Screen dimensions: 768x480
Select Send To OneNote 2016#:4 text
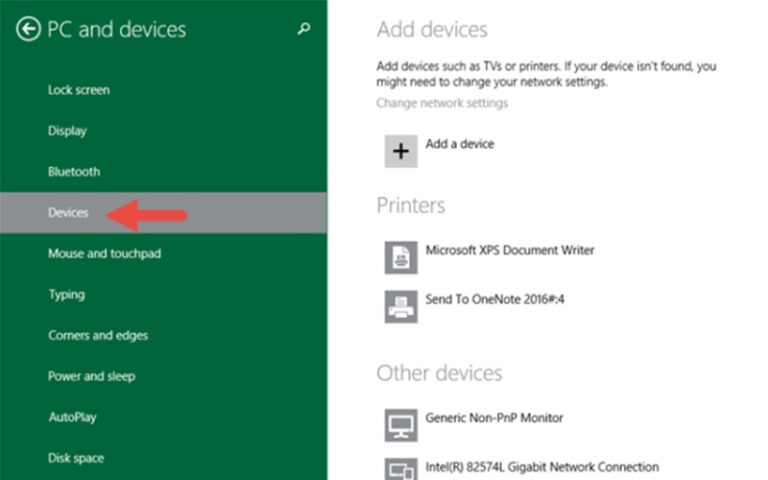coord(495,299)
